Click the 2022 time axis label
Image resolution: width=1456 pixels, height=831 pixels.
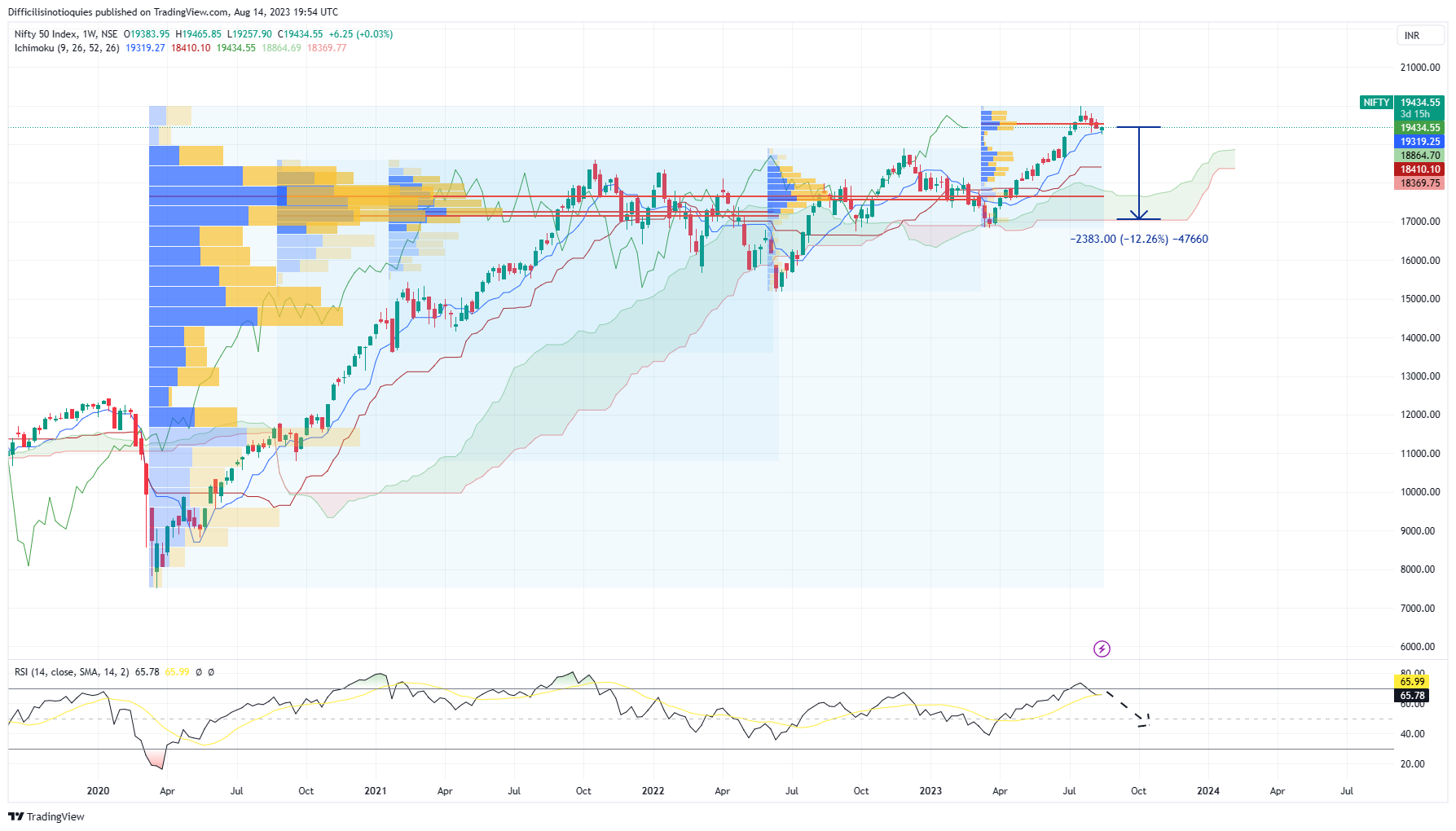tap(653, 791)
